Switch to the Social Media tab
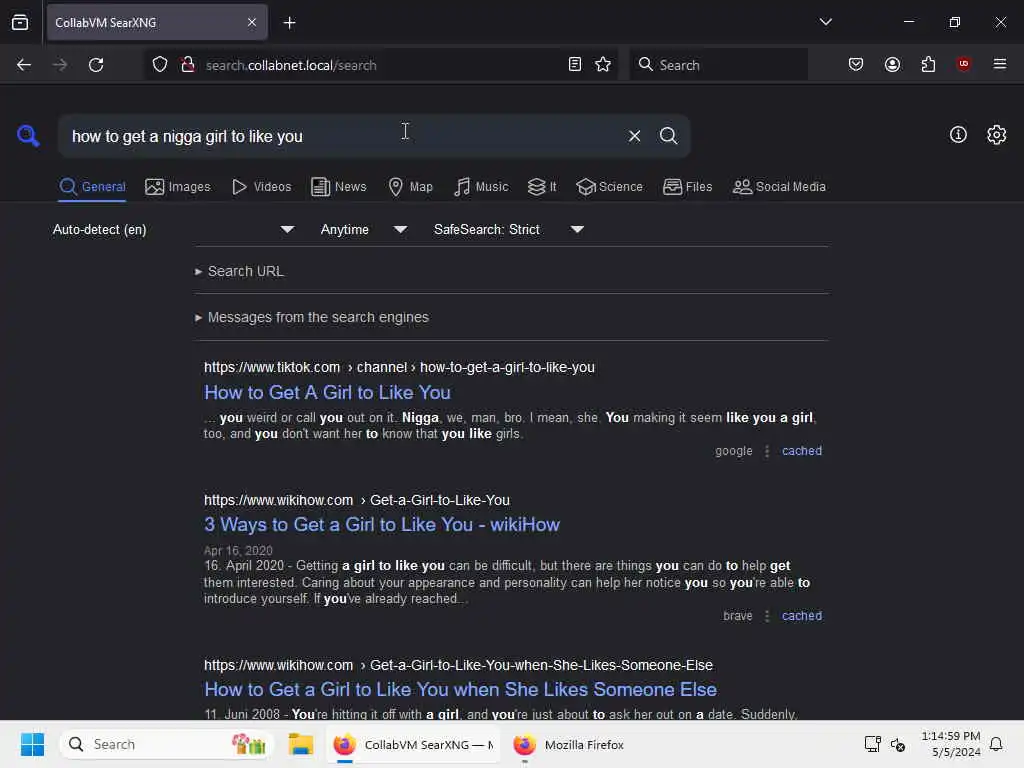Screen dimensions: 1024x768 coord(779,187)
